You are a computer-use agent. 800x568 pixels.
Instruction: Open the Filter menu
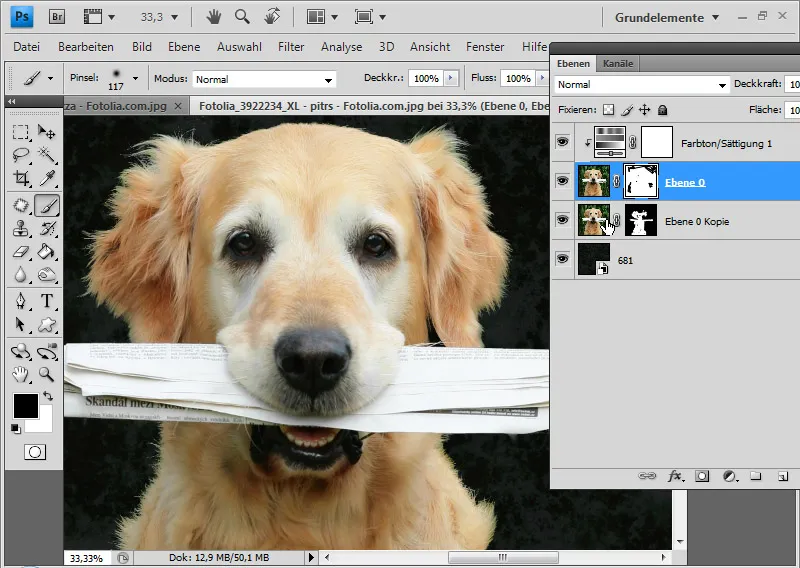(291, 47)
